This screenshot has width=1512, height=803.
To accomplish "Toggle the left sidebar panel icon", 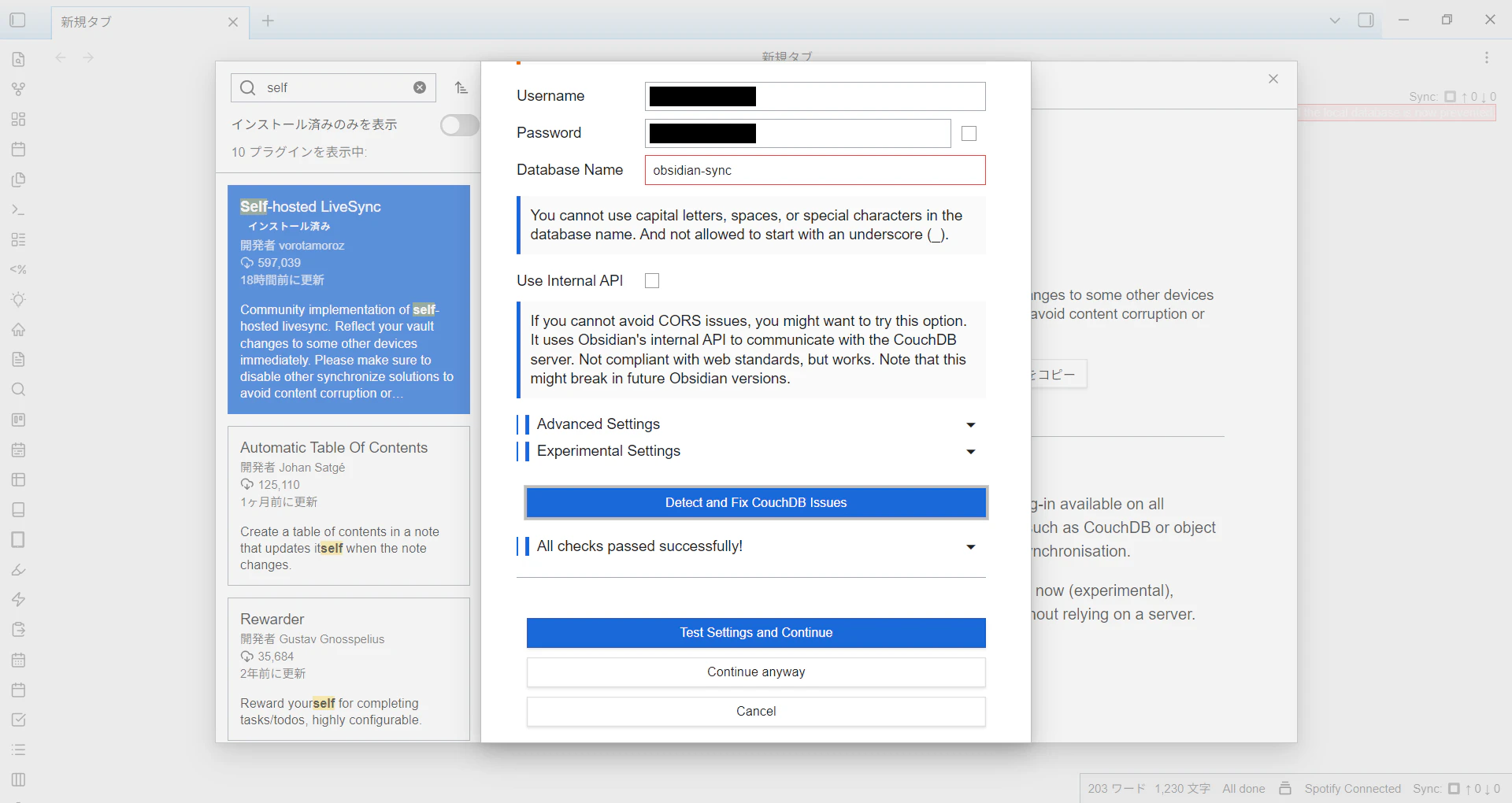I will click(x=17, y=20).
